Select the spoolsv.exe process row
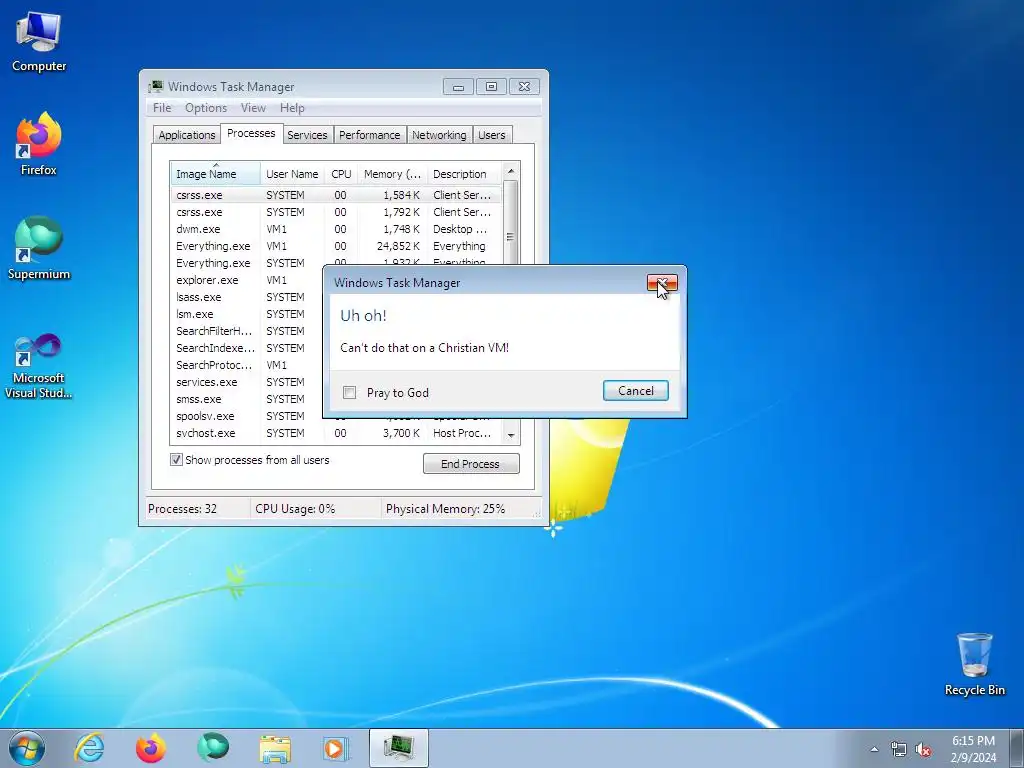This screenshot has height=768, width=1024. 247,416
